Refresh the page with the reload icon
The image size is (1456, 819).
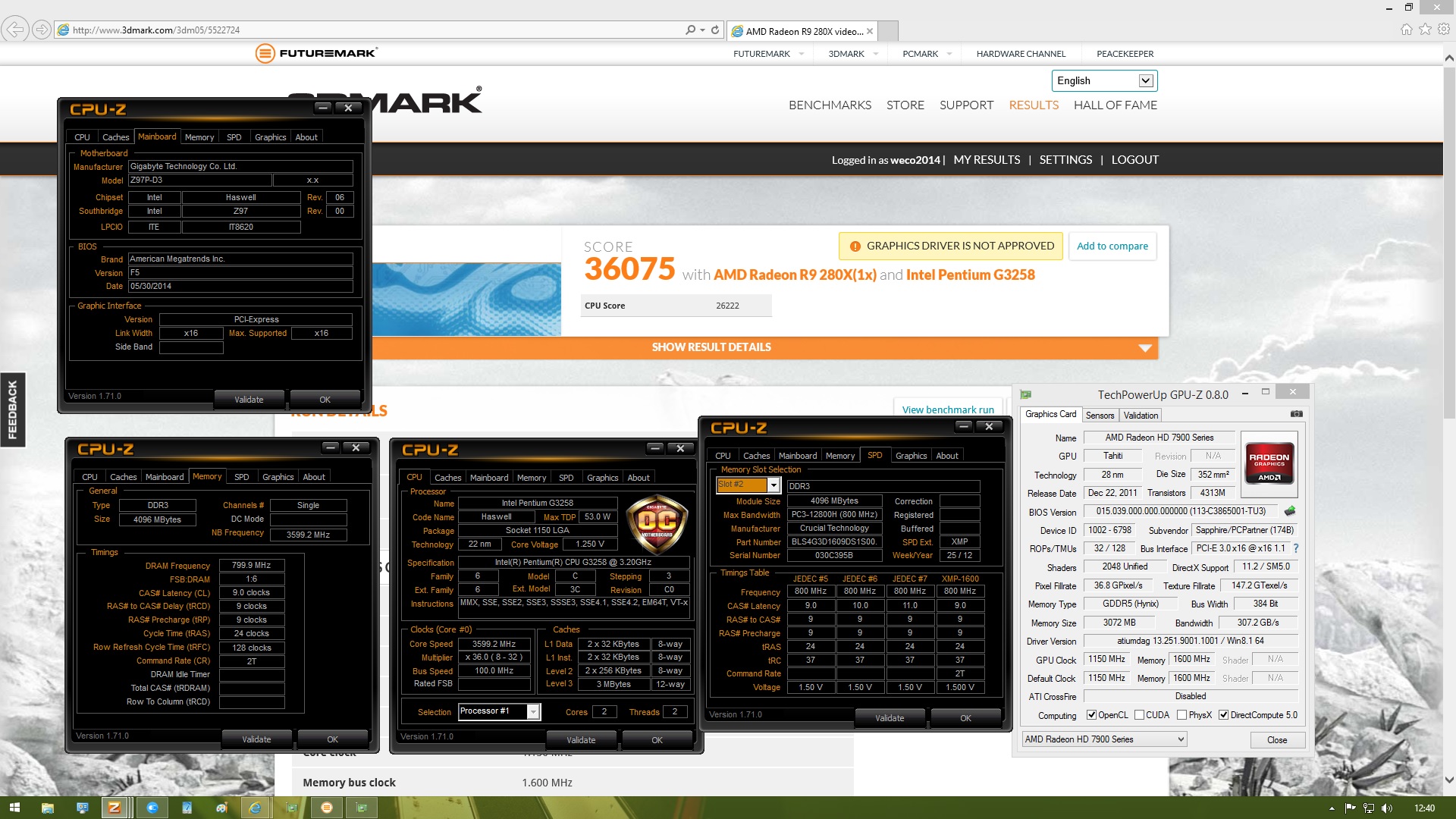(x=715, y=30)
